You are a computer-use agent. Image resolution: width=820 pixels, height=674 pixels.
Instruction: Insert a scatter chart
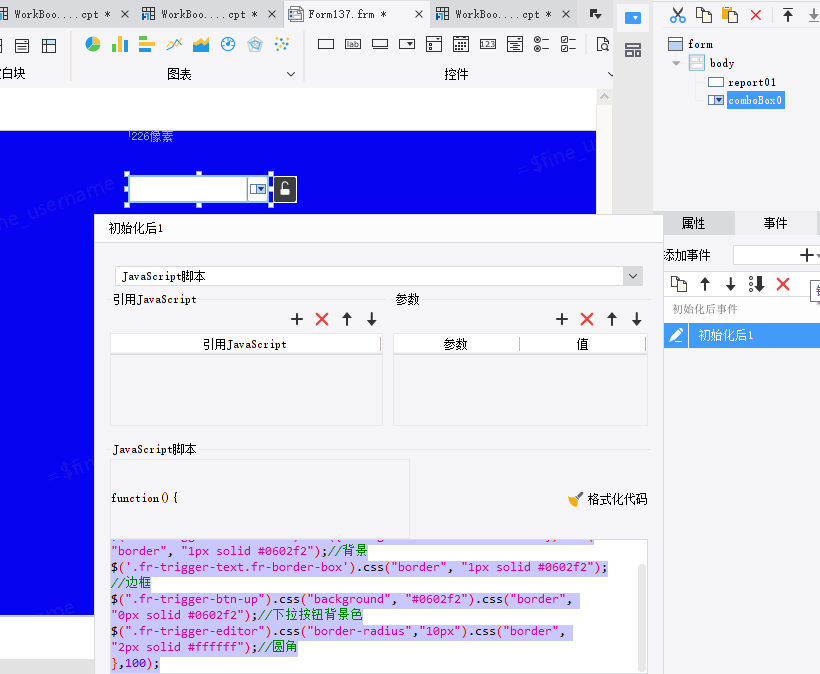(x=282, y=44)
